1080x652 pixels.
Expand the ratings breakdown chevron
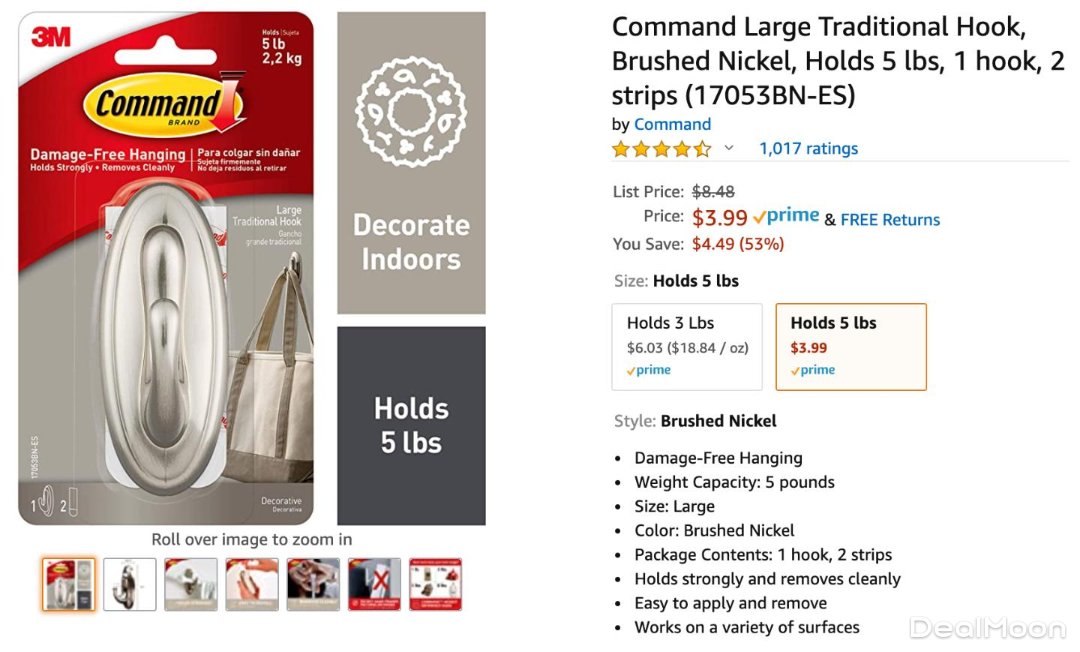click(x=729, y=149)
